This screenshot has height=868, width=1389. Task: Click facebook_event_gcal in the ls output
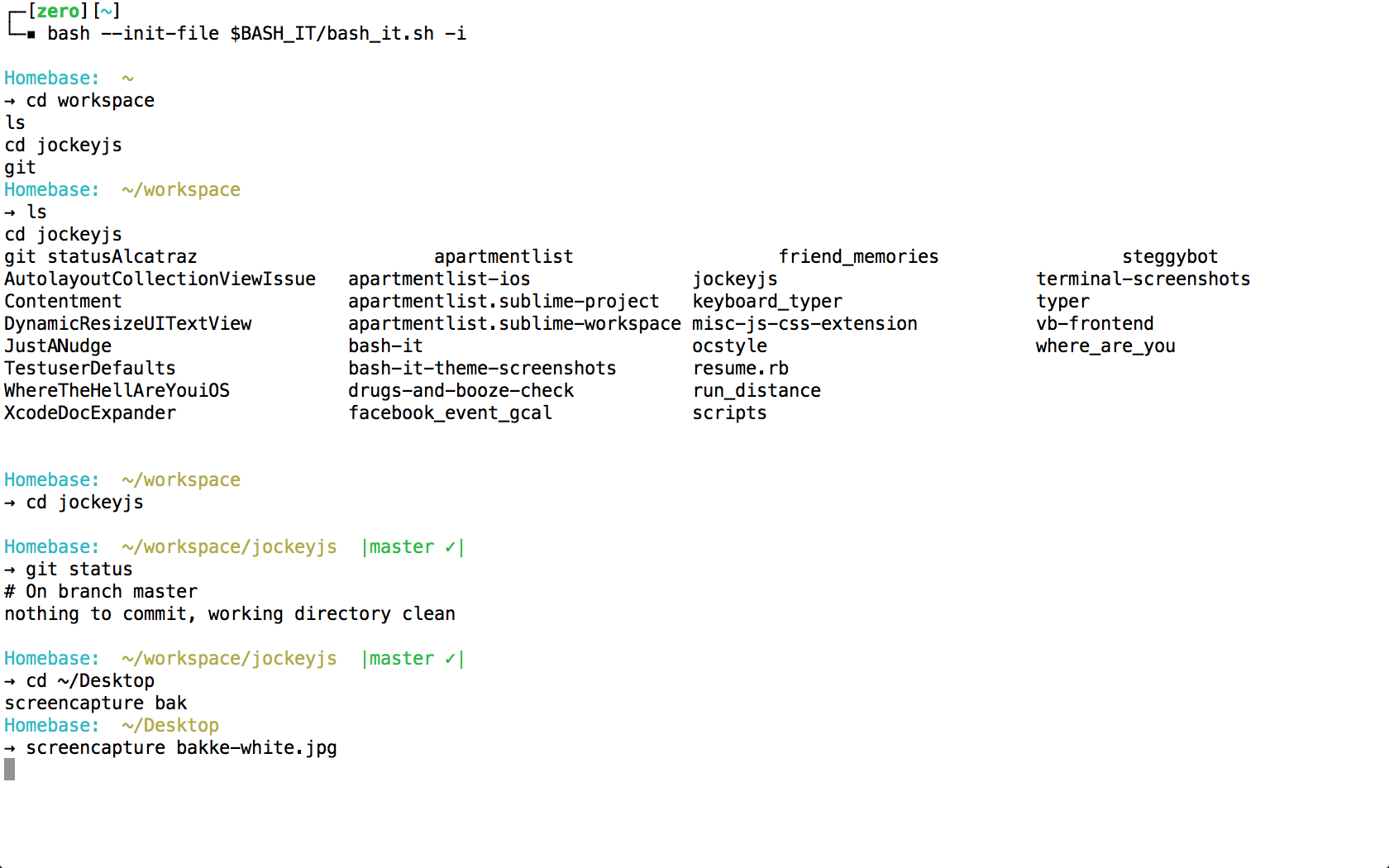click(450, 413)
